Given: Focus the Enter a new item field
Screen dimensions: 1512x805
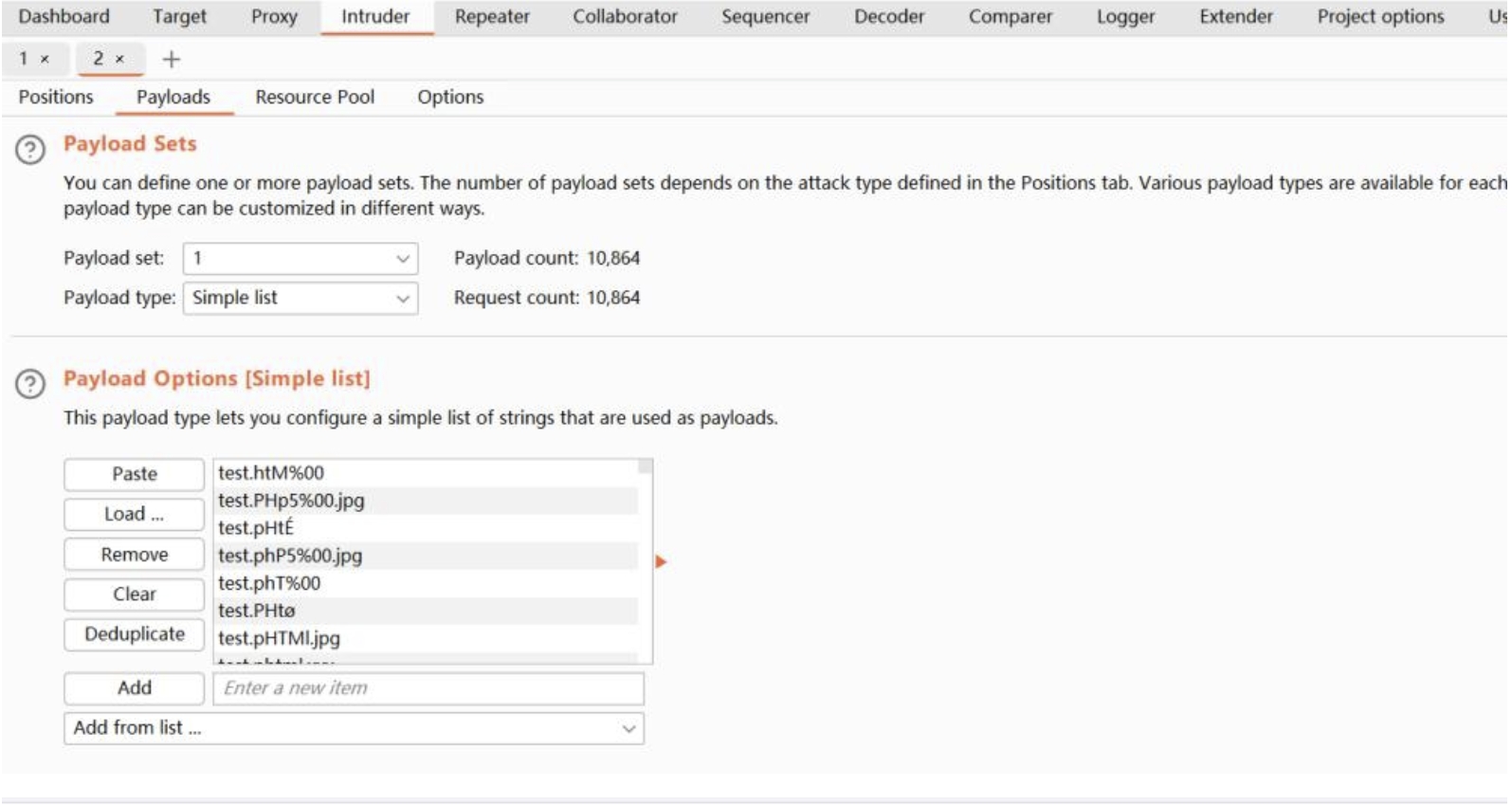Looking at the screenshot, I should pyautogui.click(x=428, y=688).
